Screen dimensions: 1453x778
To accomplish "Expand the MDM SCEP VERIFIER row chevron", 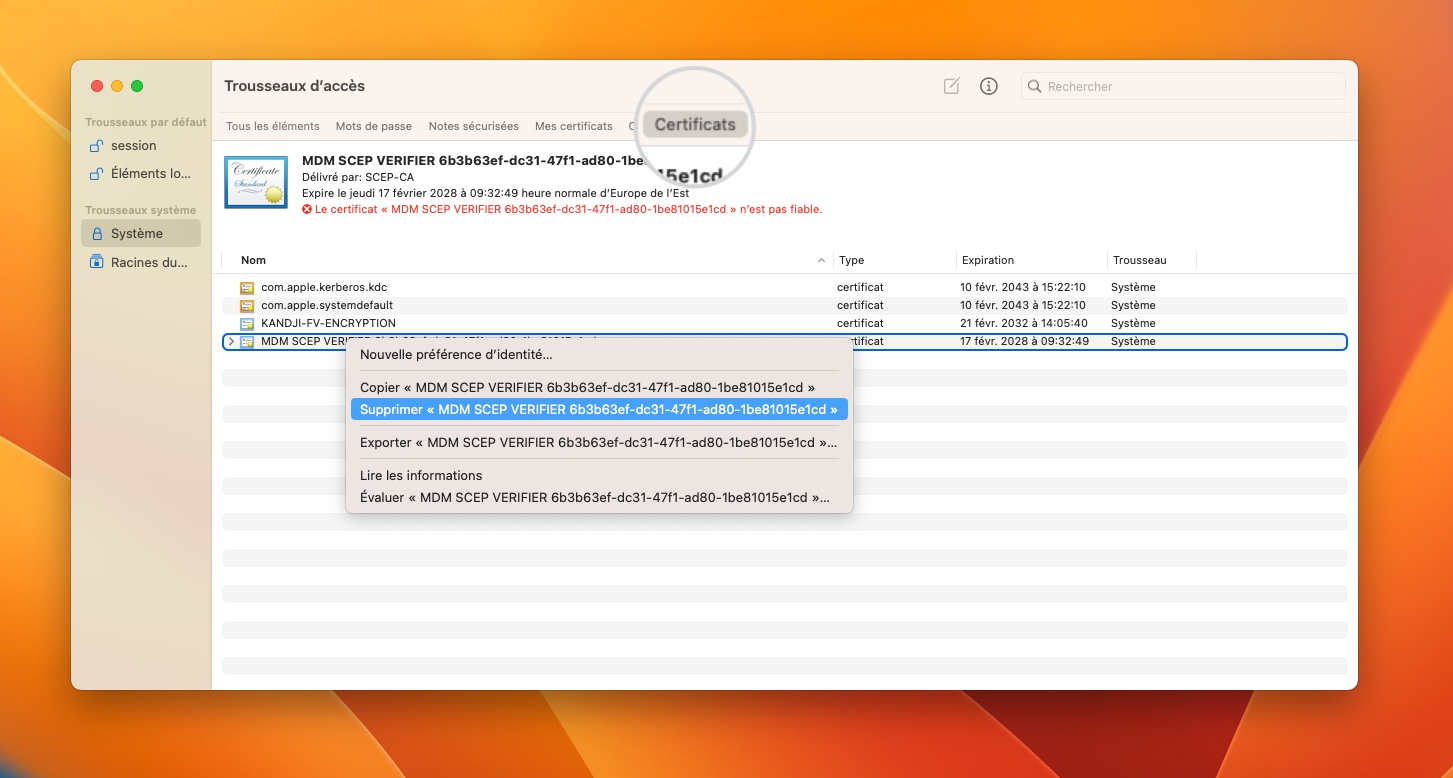I will click(x=231, y=342).
